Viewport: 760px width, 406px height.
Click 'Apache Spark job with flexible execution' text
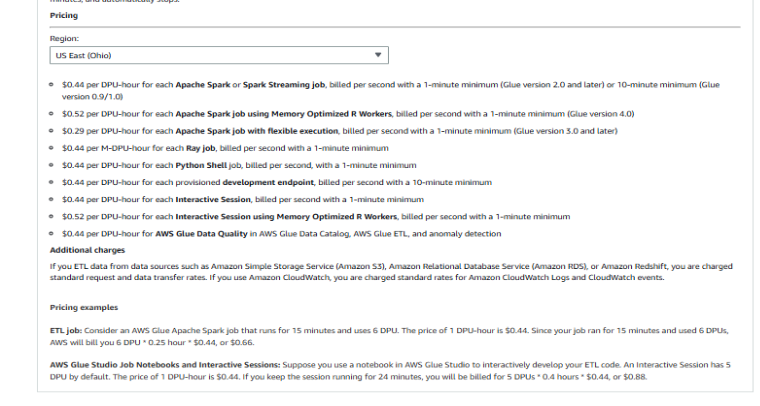[256, 131]
